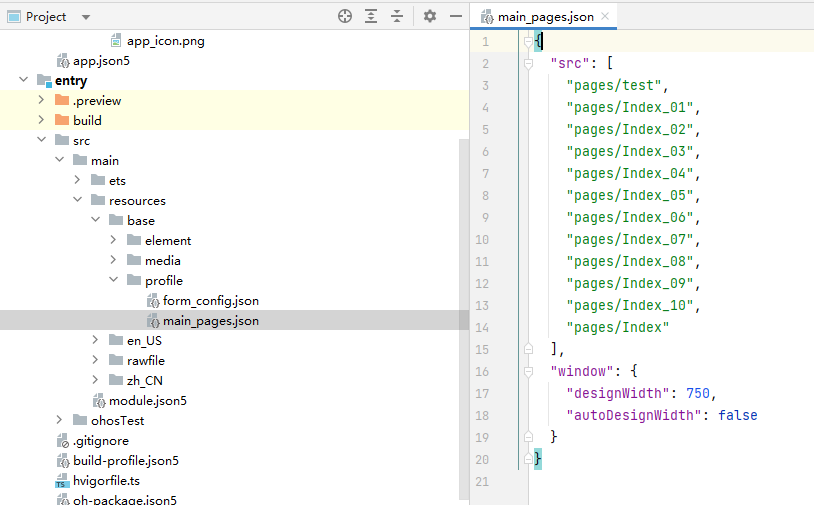Expand the ohosTest folder
The image size is (814, 505).
(60, 420)
